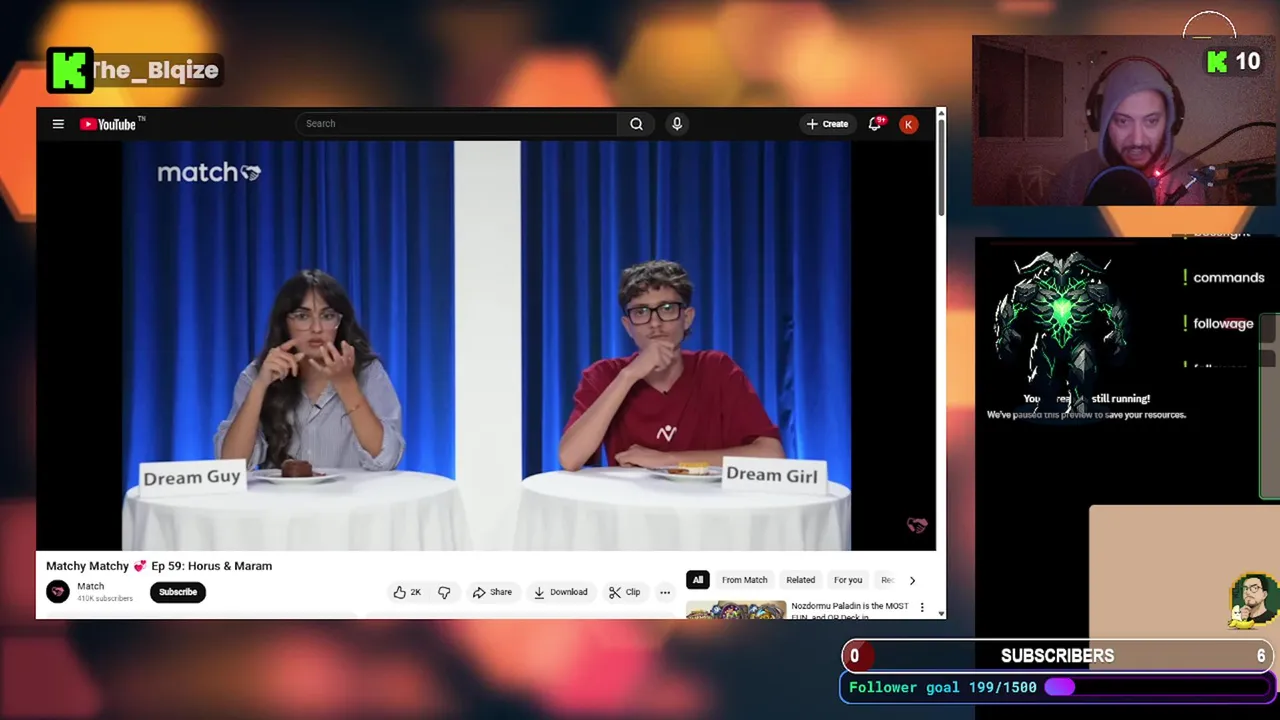Click '410K subscribers' text
Screen dimensions: 1280x720
click(105, 598)
